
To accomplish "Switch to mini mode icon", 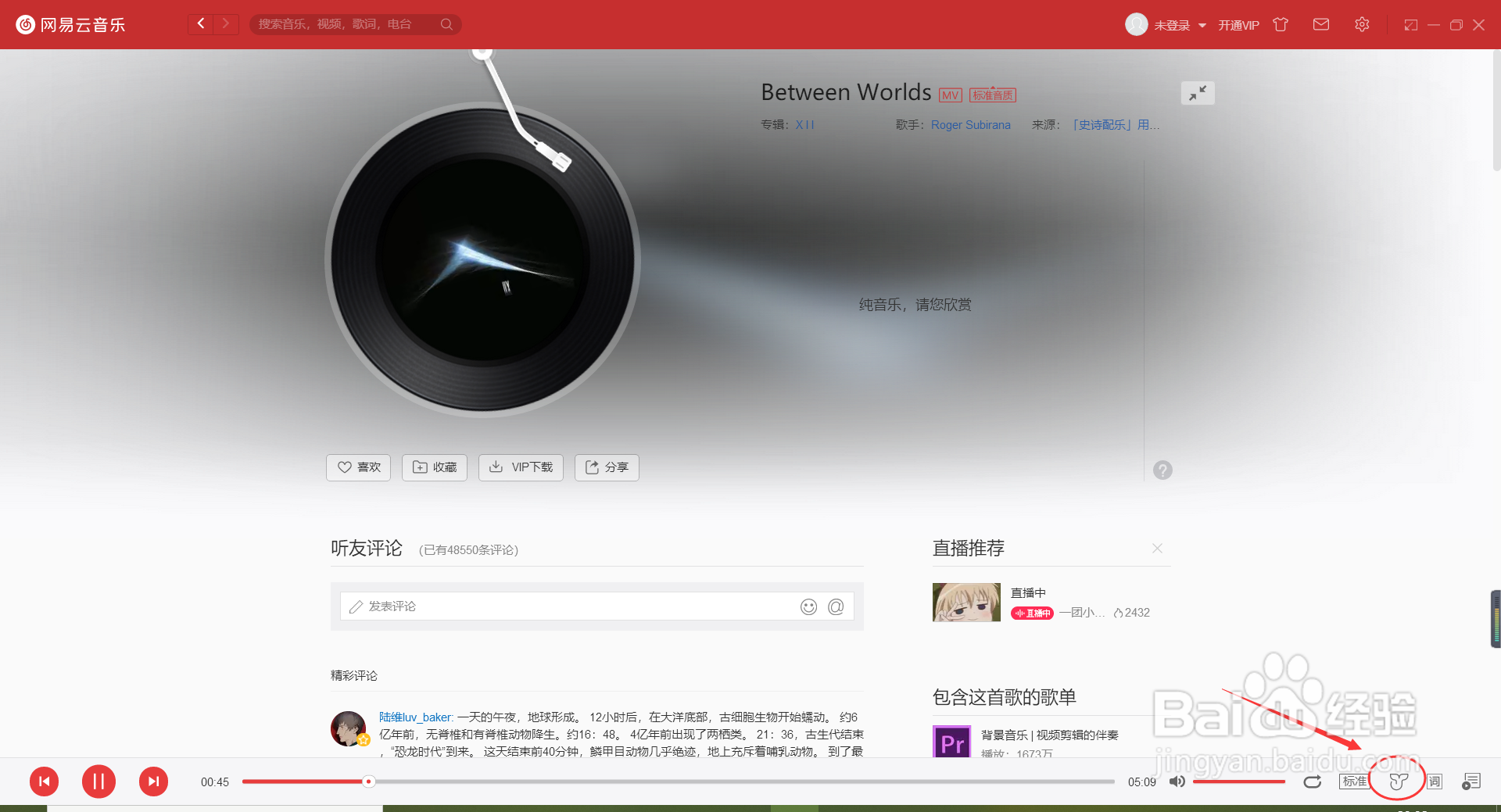I will pos(1410,25).
